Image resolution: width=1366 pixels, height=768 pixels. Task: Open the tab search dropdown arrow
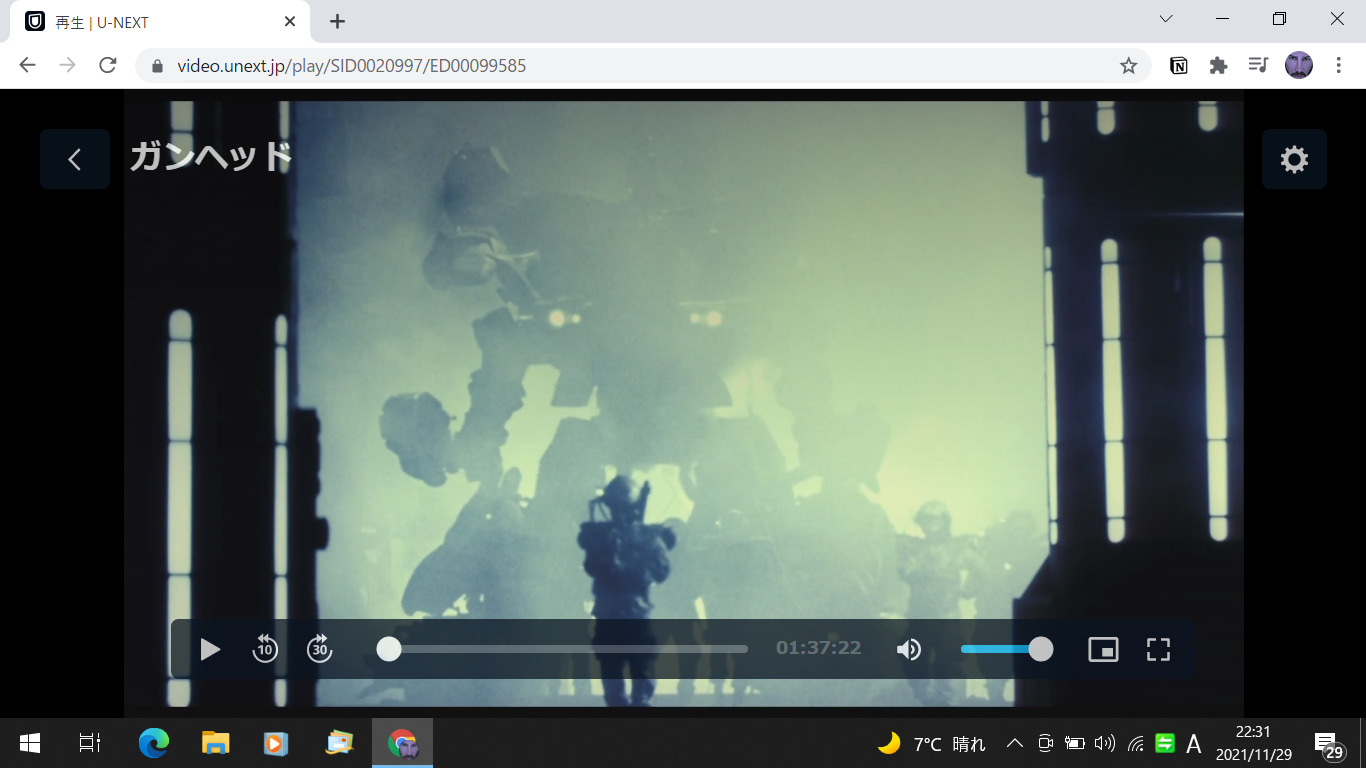(1166, 19)
